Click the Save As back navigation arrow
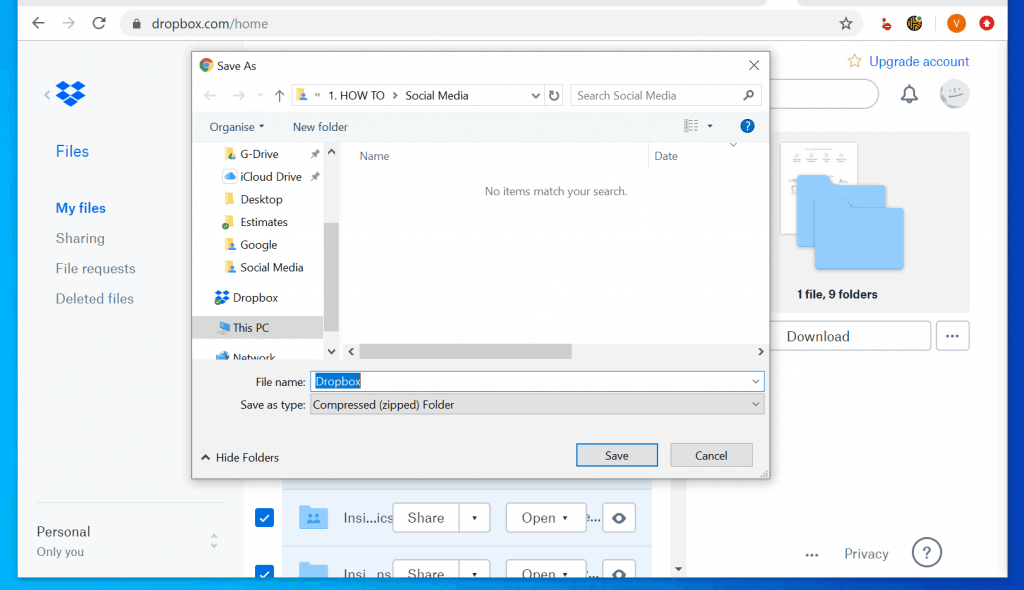Viewport: 1024px width, 590px height. click(210, 95)
